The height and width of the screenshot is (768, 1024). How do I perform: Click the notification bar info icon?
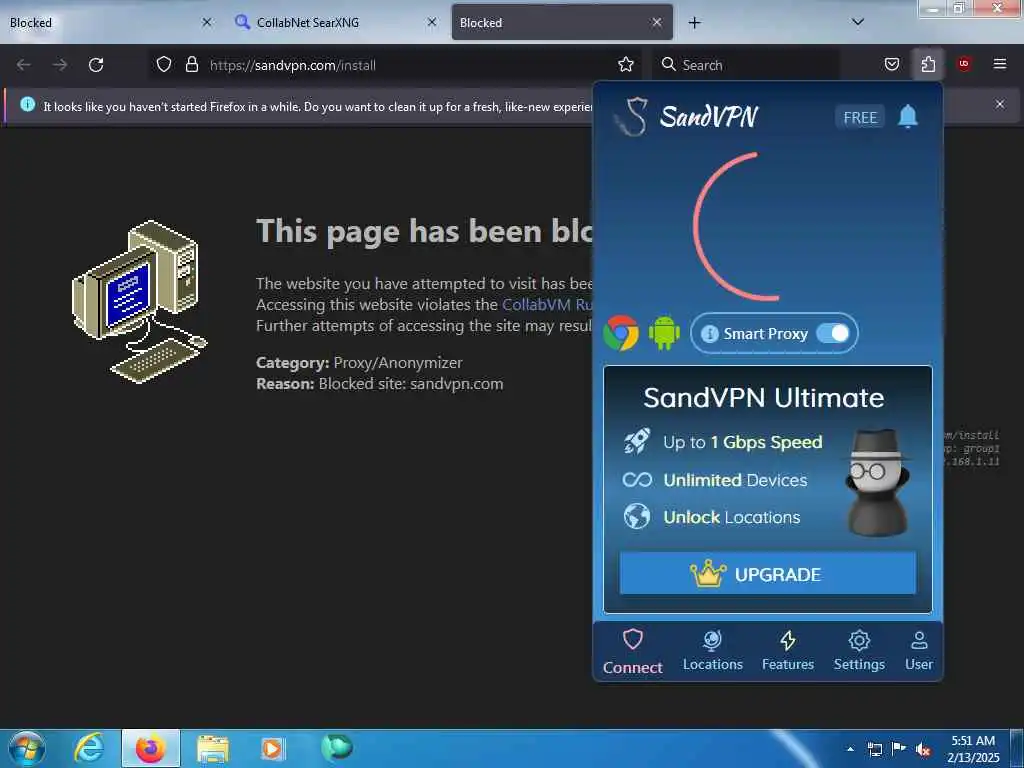coord(27,104)
